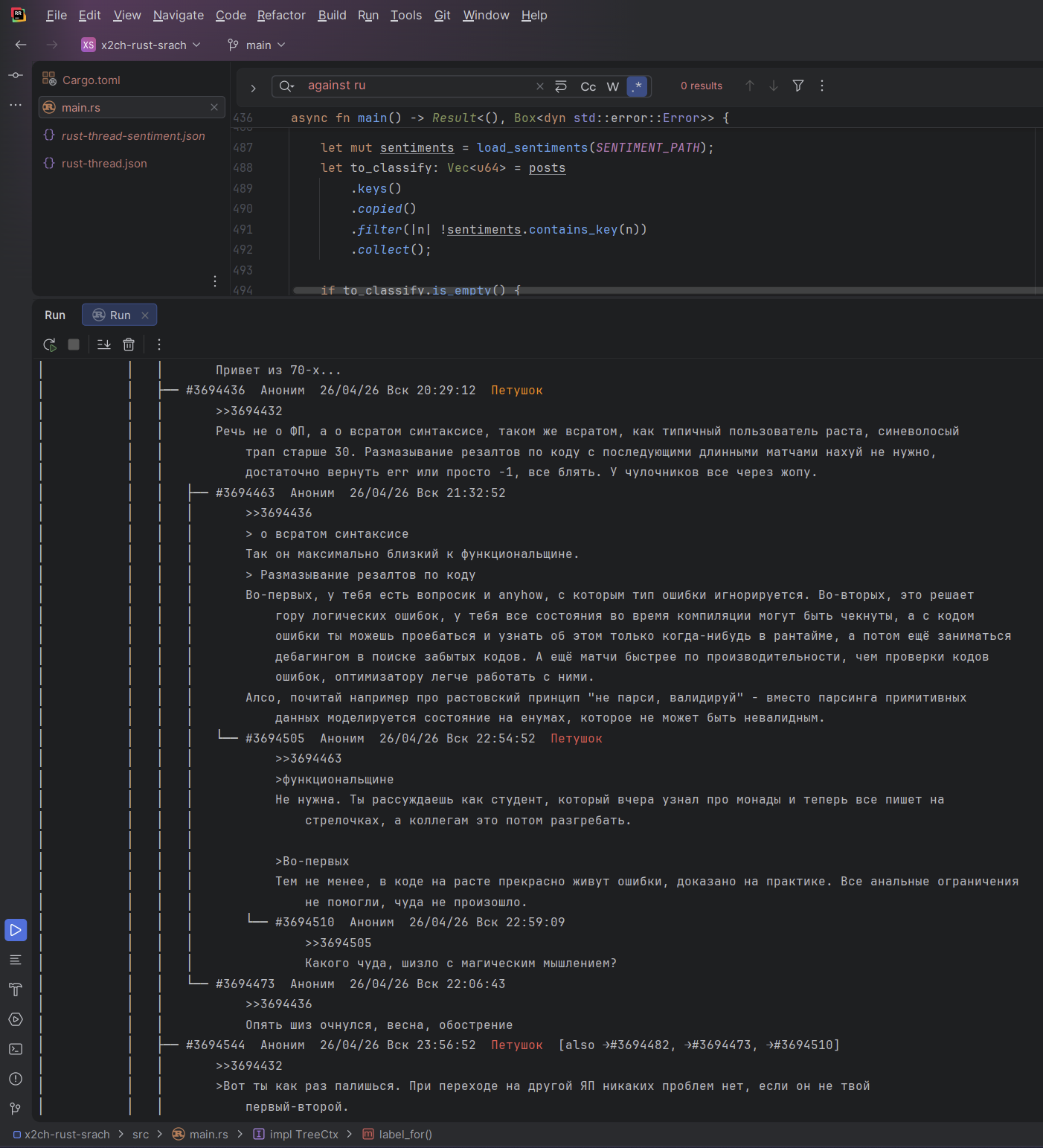Stop the running process
The image size is (1043, 1148).
(74, 344)
